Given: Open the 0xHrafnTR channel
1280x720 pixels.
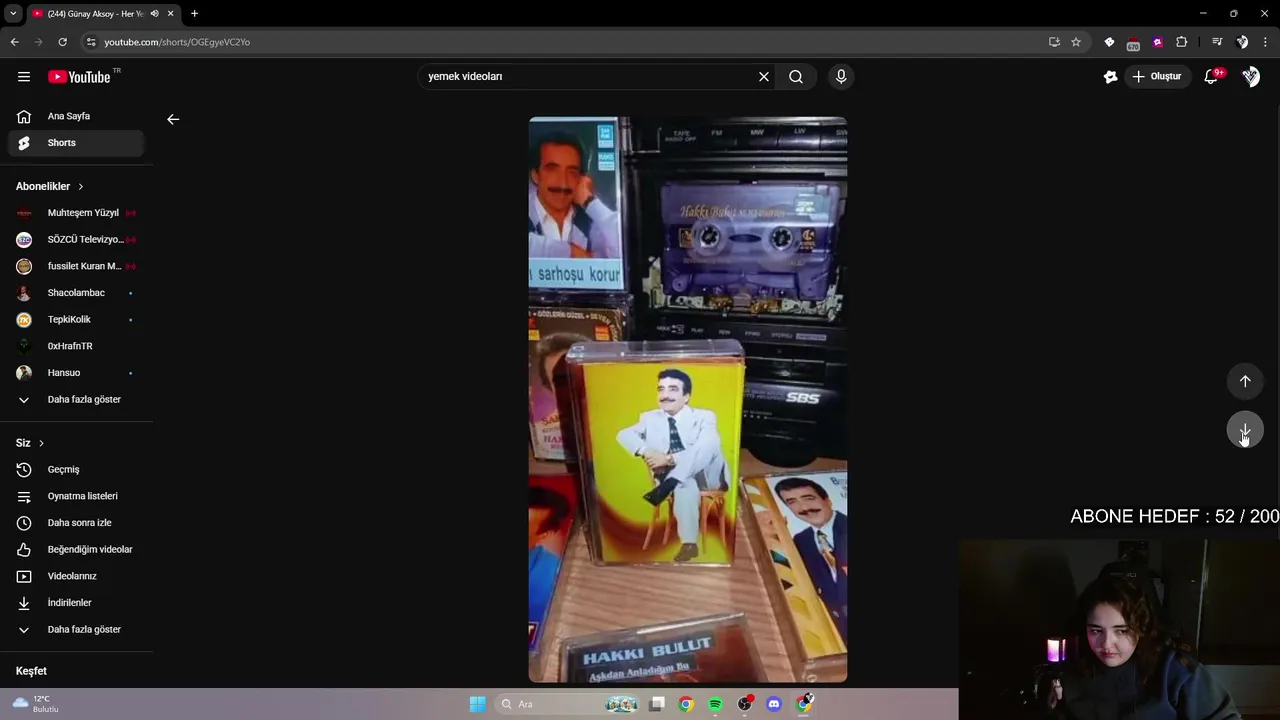Looking at the screenshot, I should pyautogui.click(x=76, y=346).
